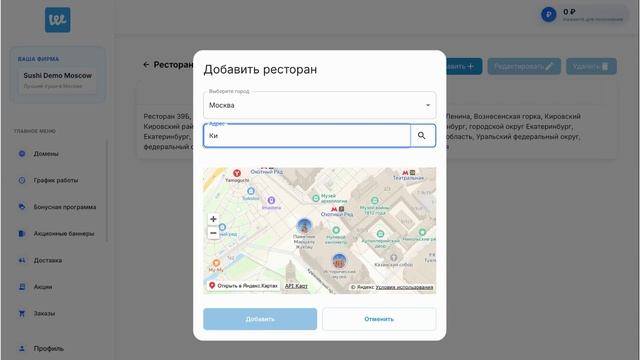Open Акционные баннеры menu item
The height and width of the screenshot is (360, 640).
click(x=64, y=233)
